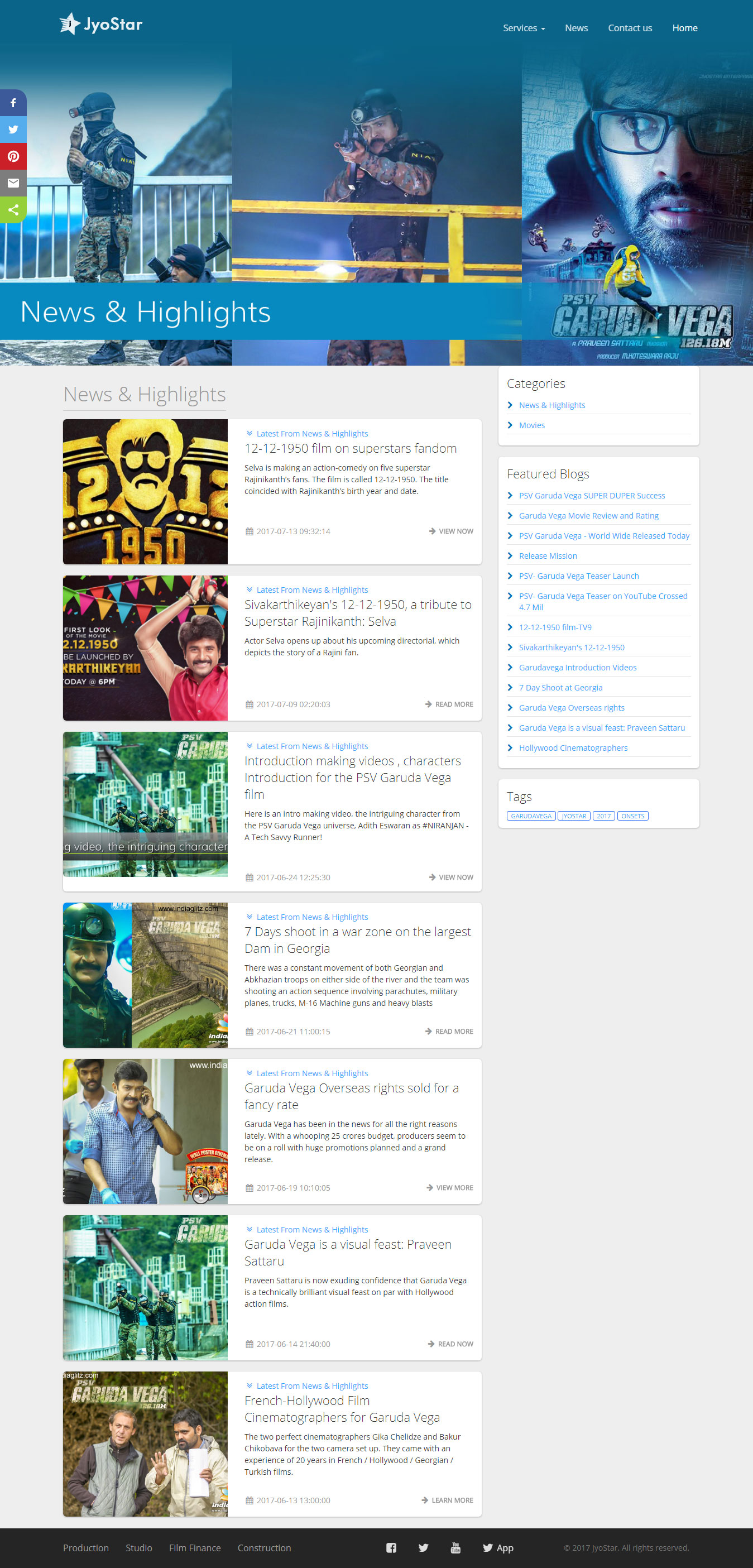
Task: Share page via the Twitter sidebar icon
Action: point(13,130)
